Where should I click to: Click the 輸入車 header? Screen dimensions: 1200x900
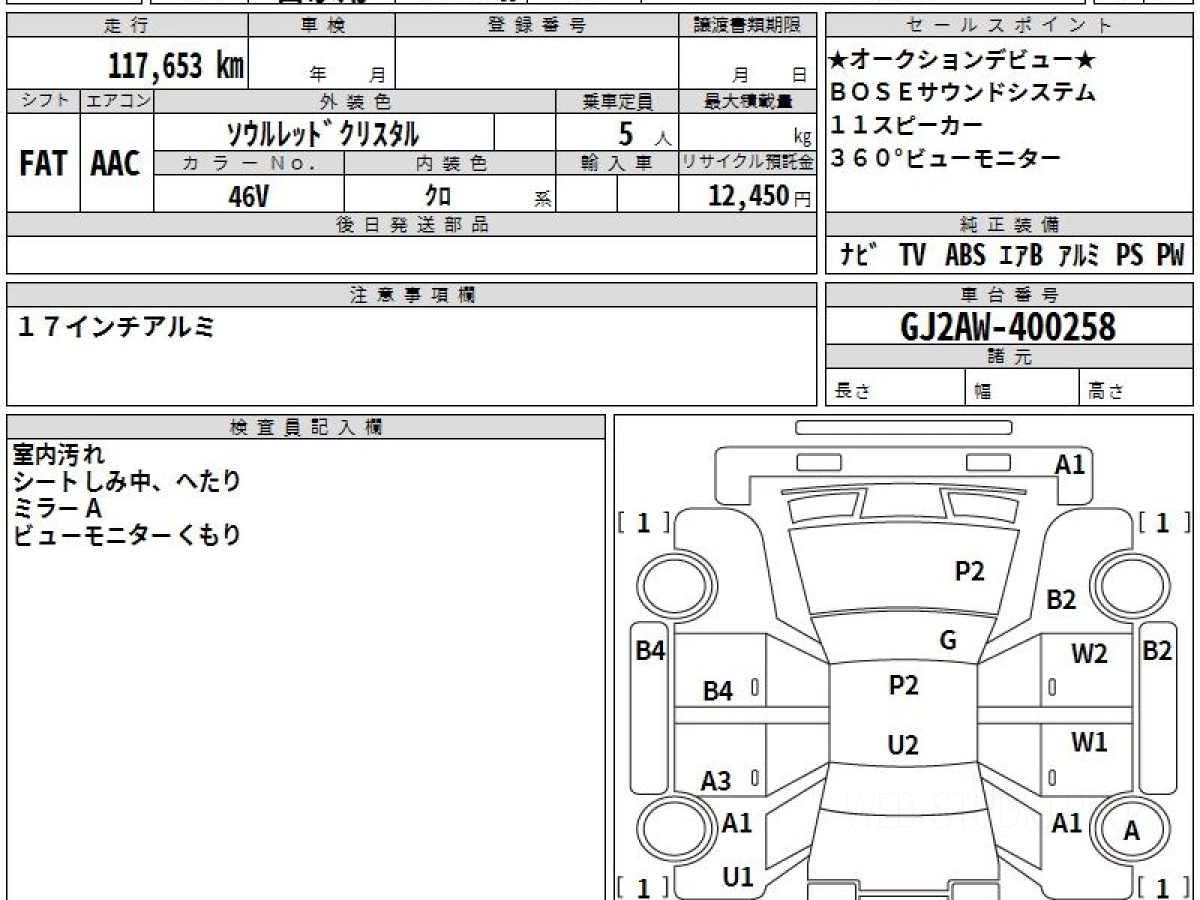[x=617, y=164]
